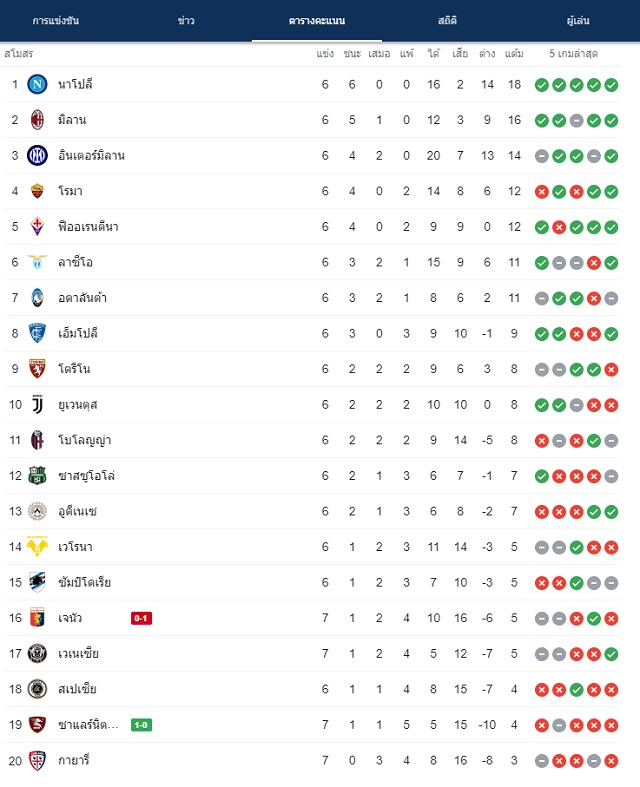This screenshot has width=640, height=787.
Task: Switch to the ผู้เล่น tab
Action: pos(578,21)
